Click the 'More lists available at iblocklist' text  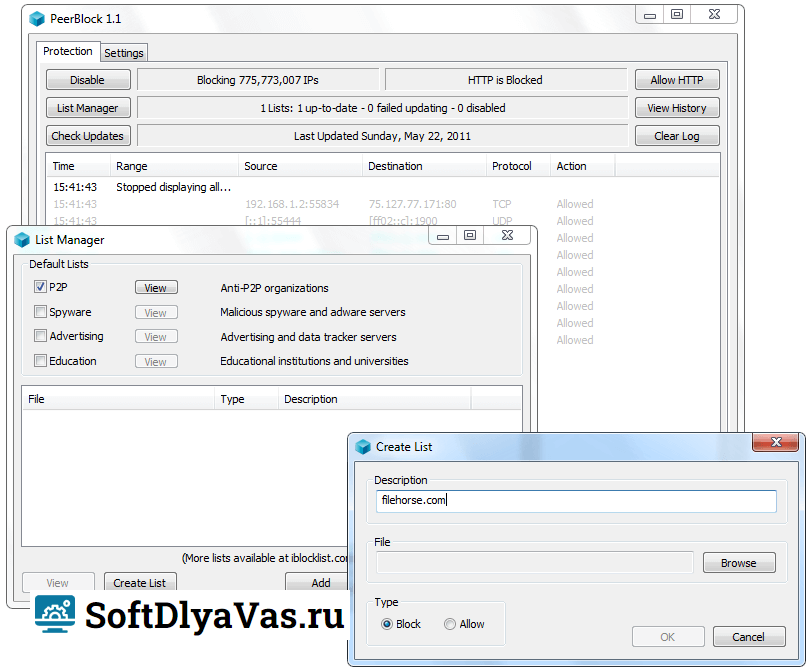(265, 558)
